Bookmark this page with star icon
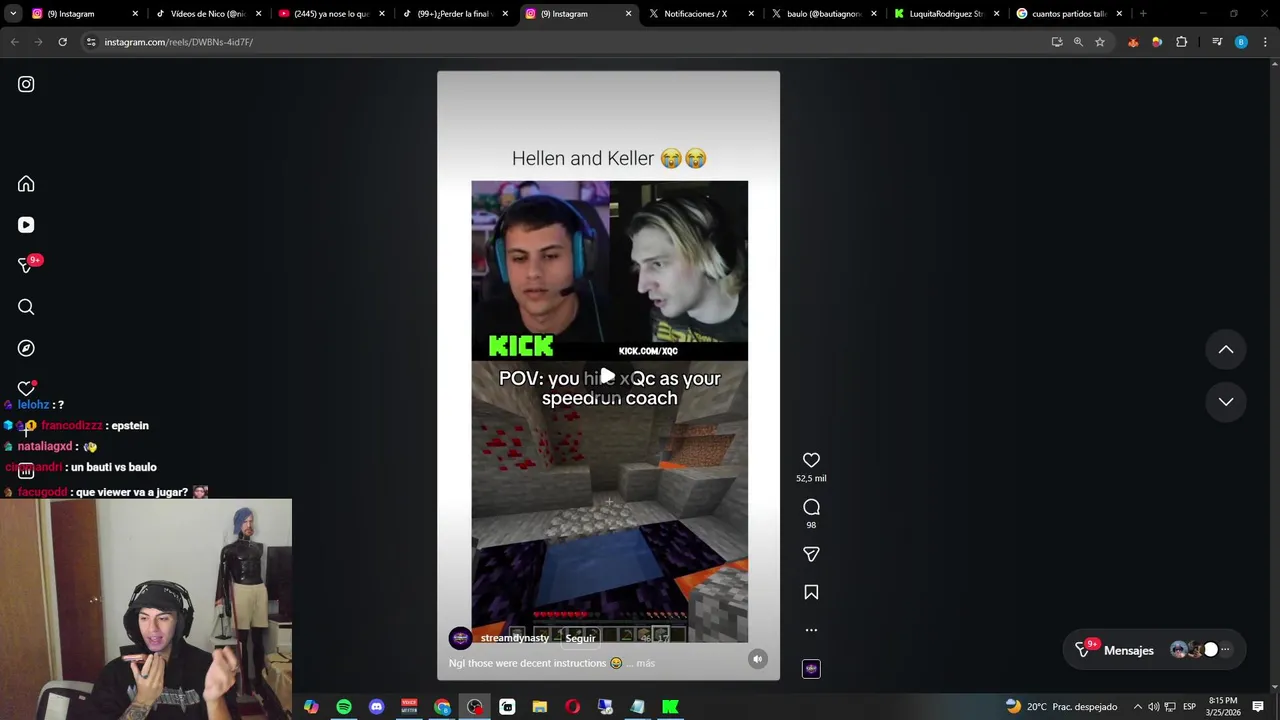 pyautogui.click(x=1100, y=42)
